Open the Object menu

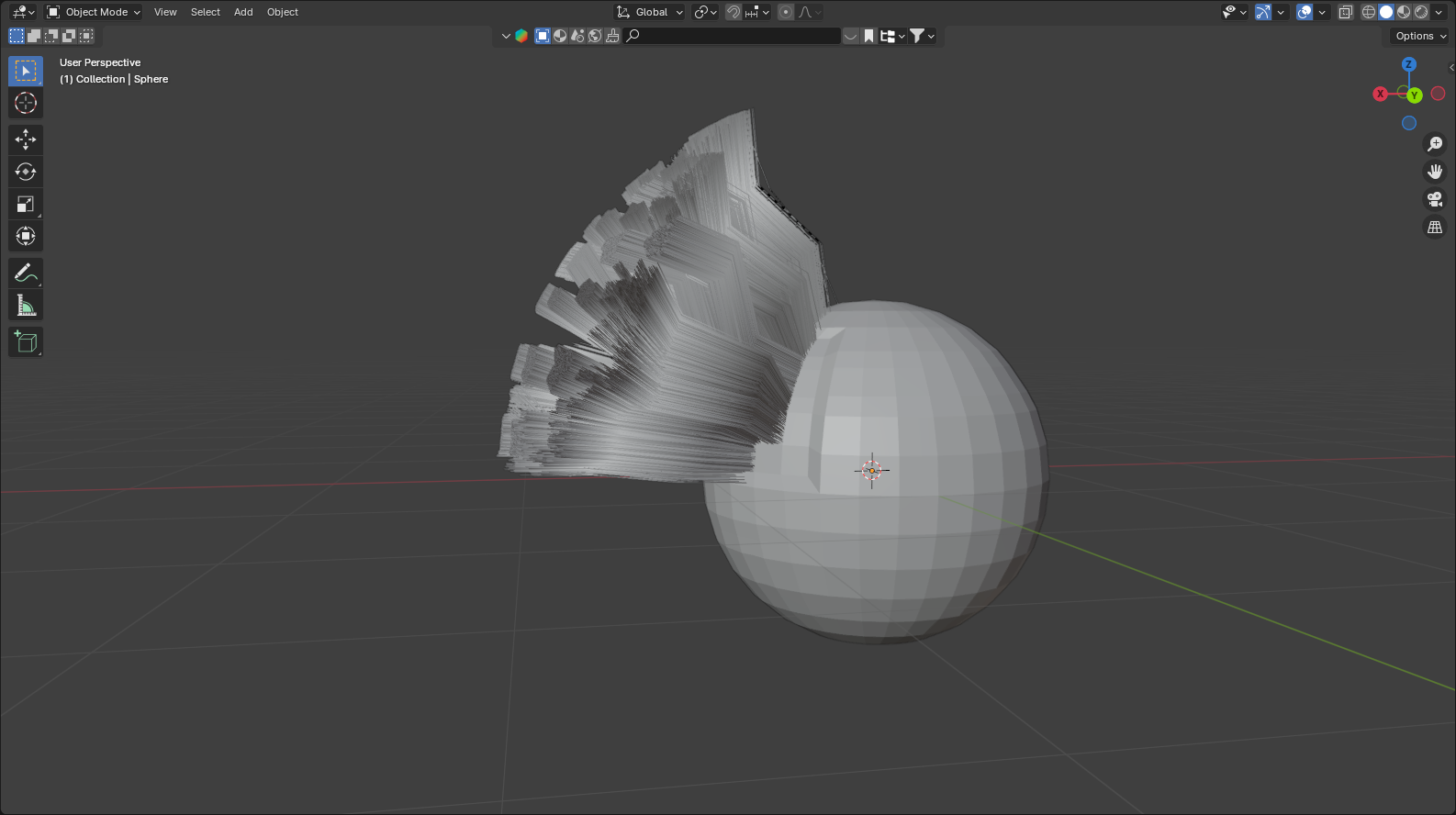(x=283, y=12)
